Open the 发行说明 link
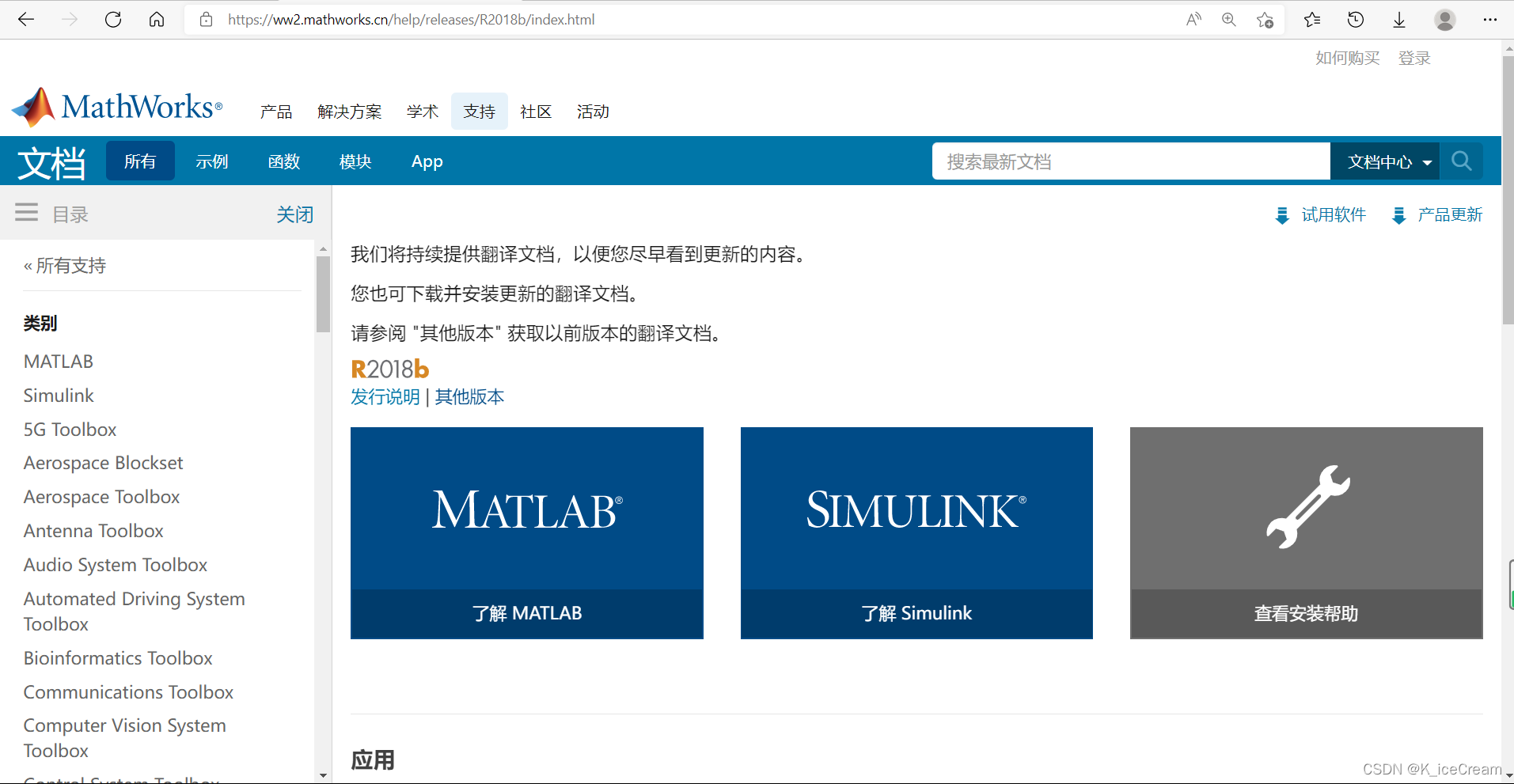Viewport: 1514px width, 784px height. coord(385,396)
